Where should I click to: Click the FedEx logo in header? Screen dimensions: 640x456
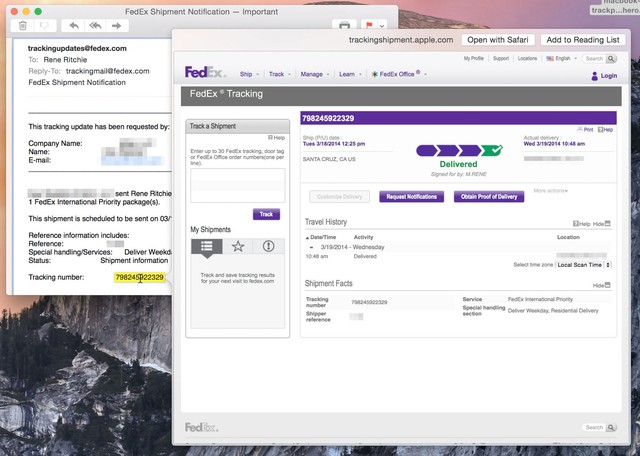[x=205, y=72]
